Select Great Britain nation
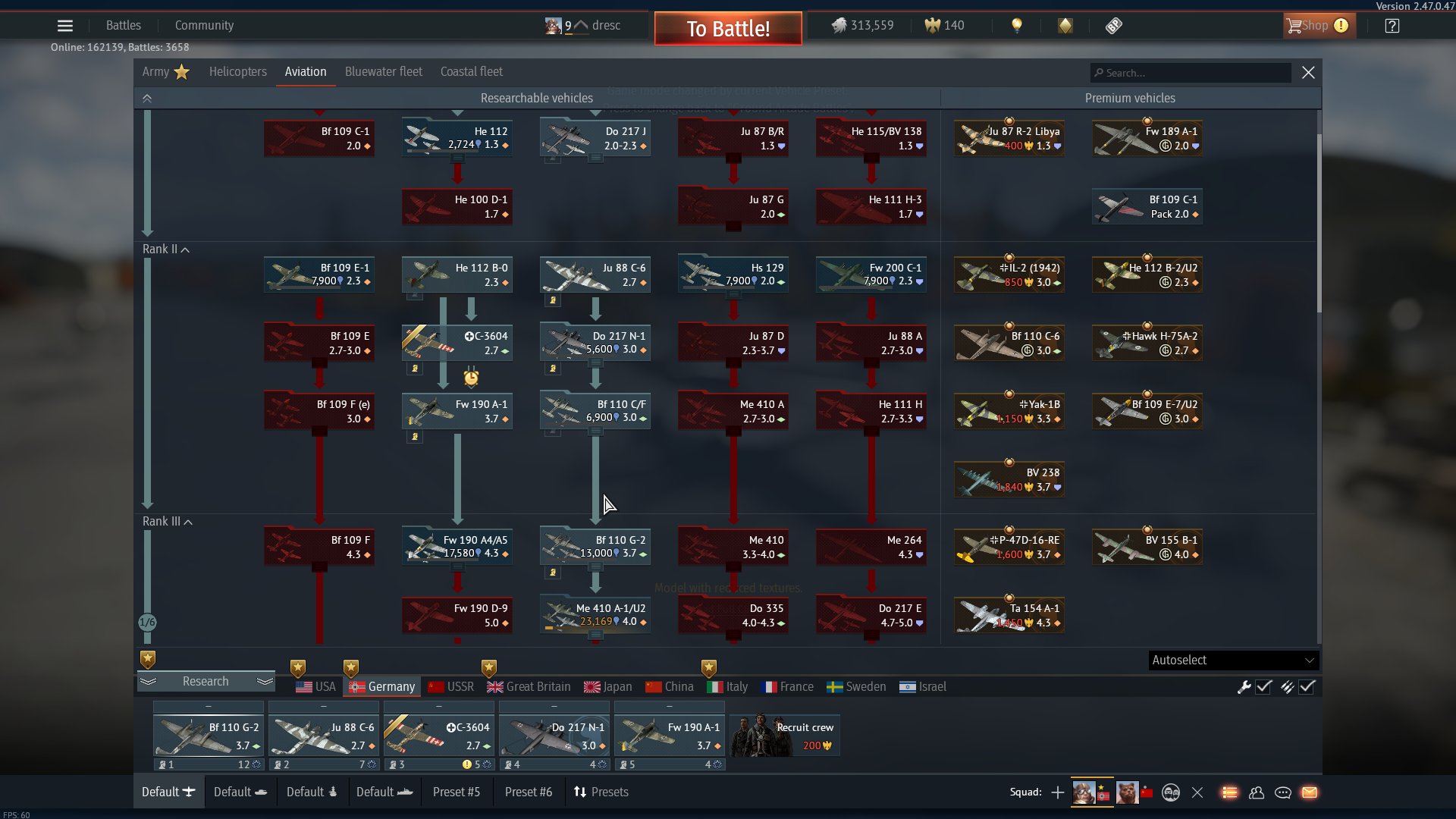 point(529,687)
